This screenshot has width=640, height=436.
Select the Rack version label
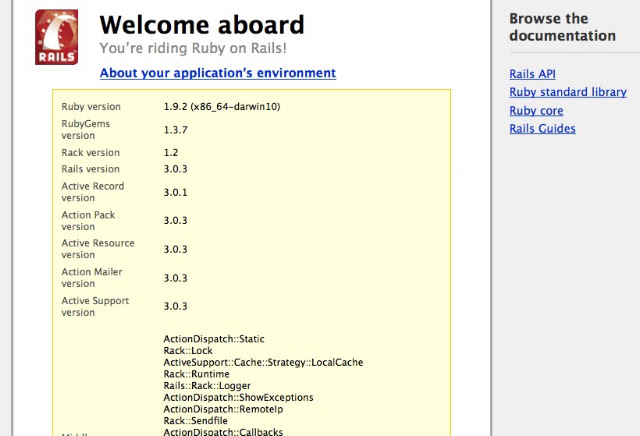point(91,153)
